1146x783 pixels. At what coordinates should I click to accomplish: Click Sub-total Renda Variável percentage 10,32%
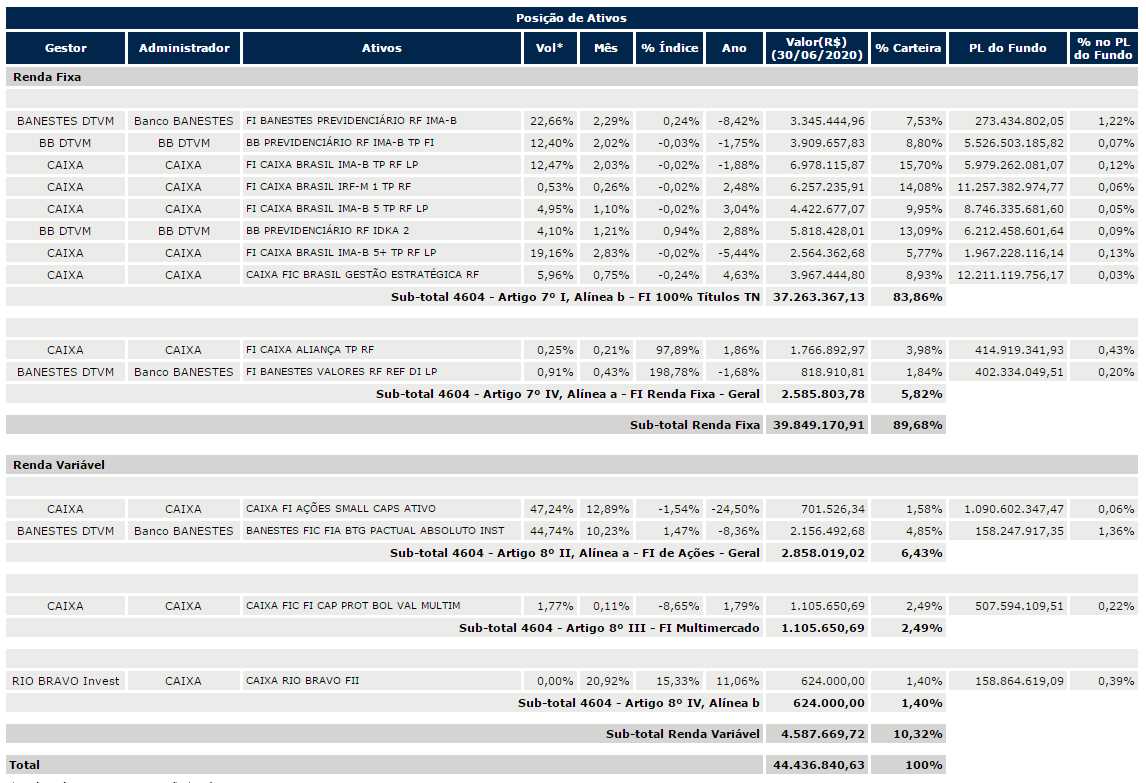click(x=918, y=734)
